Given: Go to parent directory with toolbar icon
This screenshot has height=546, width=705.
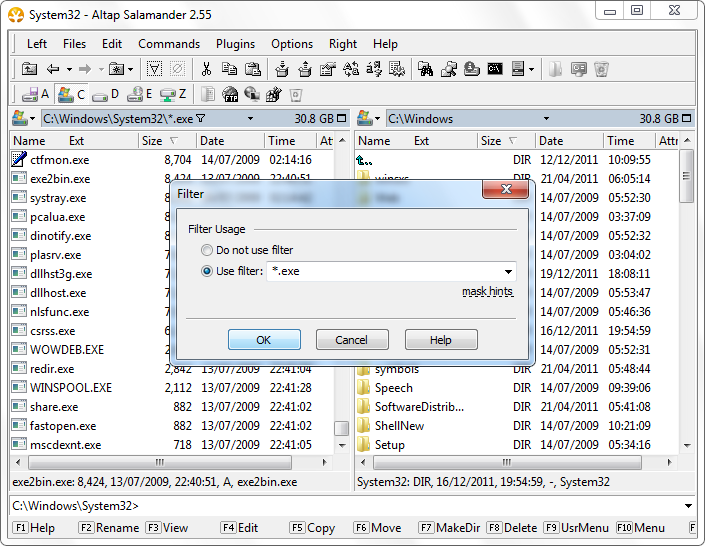Looking at the screenshot, I should (29, 69).
